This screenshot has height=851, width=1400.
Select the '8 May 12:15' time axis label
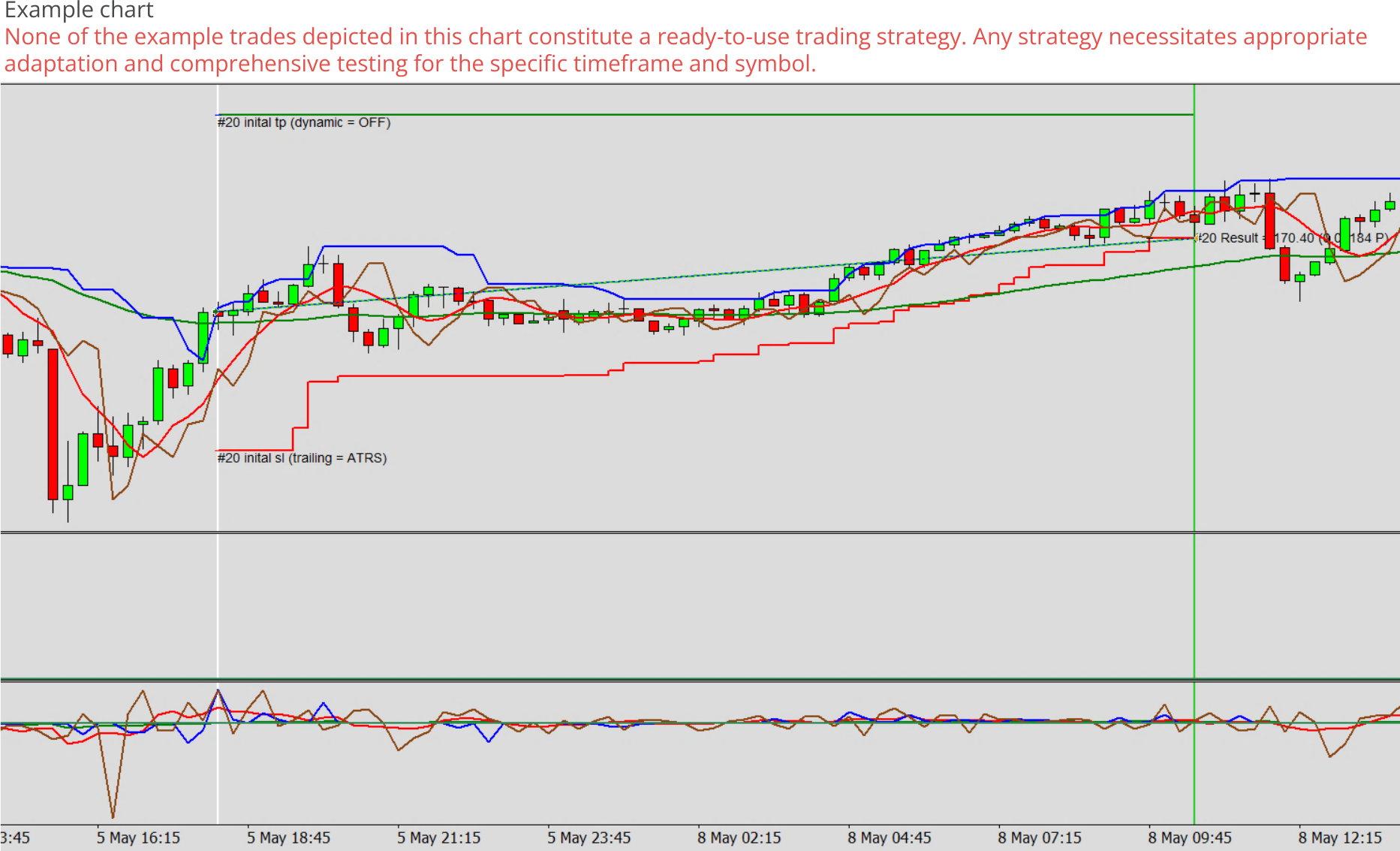click(x=1340, y=838)
